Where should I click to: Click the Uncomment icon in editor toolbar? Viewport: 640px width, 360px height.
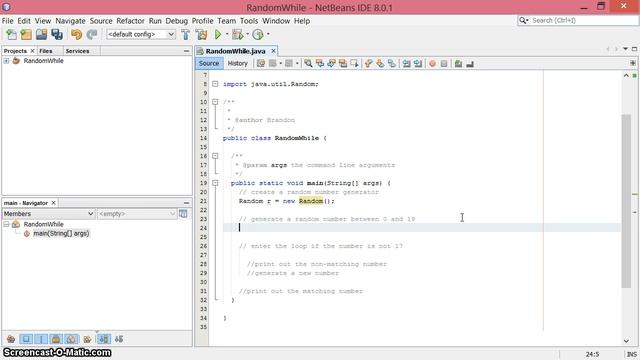point(470,64)
